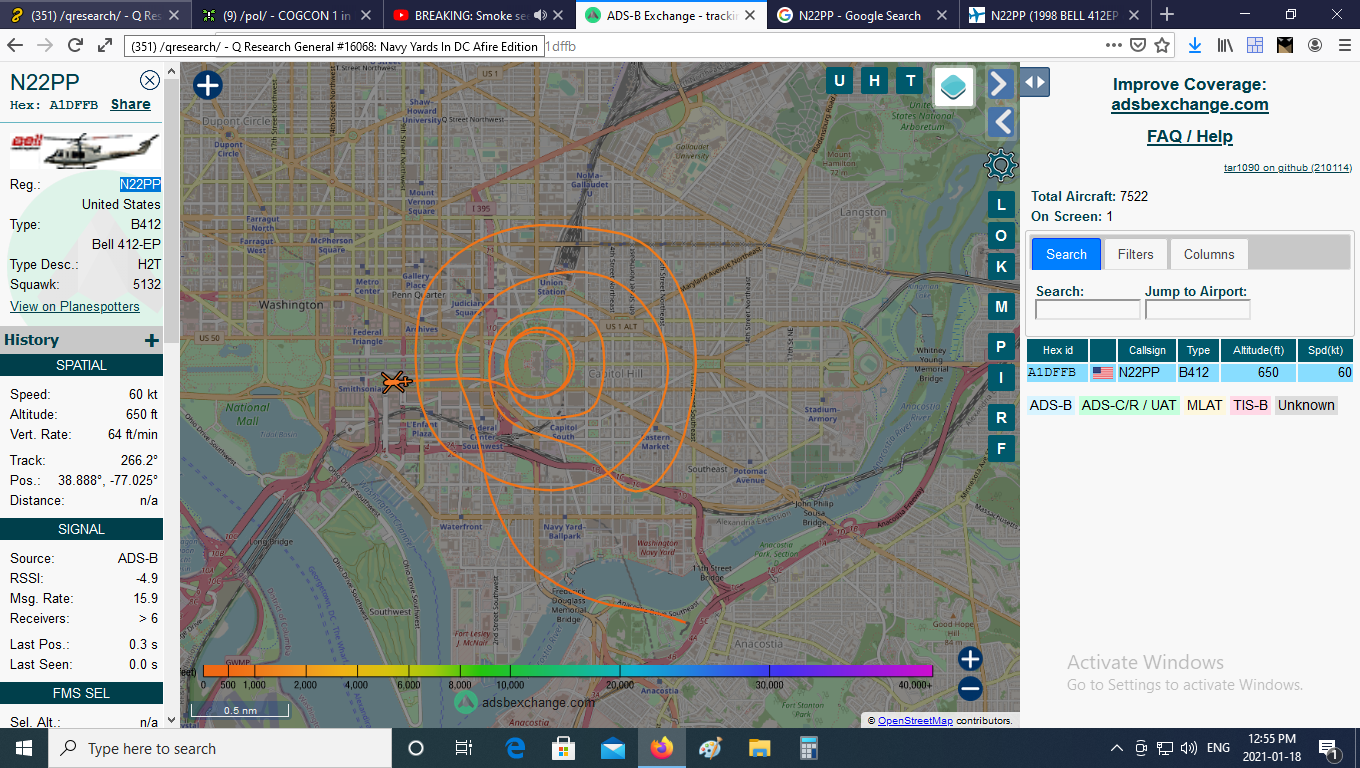
Task: Open View on Planespotters link
Action: (x=75, y=306)
